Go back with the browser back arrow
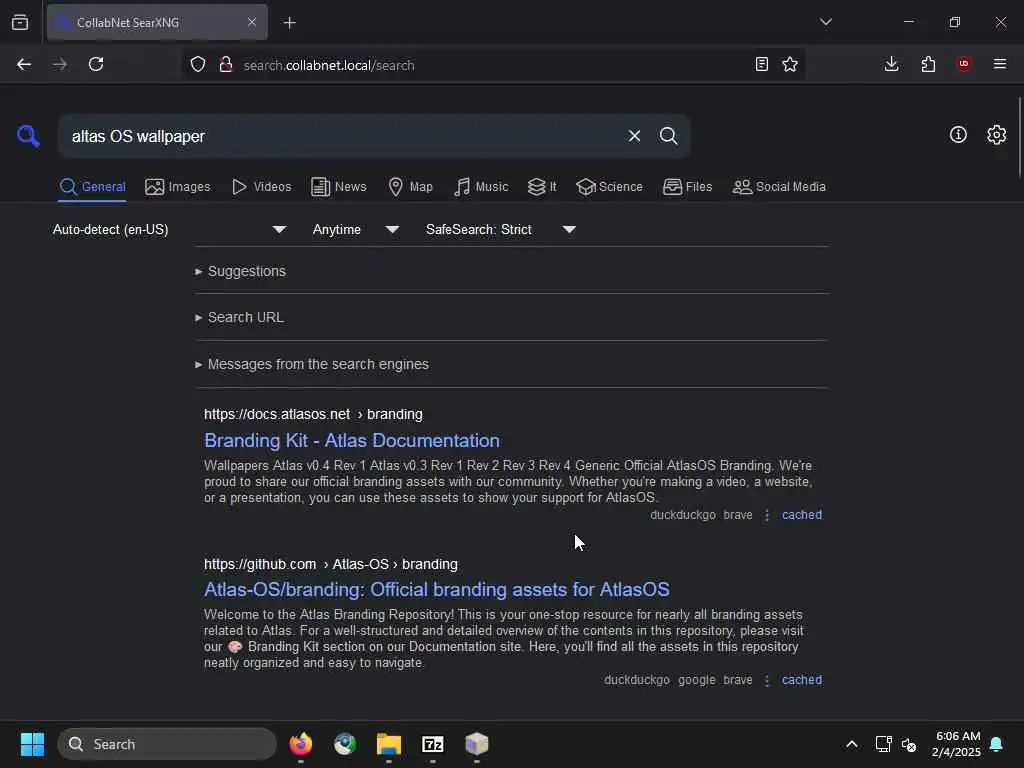1024x768 pixels. tap(24, 64)
